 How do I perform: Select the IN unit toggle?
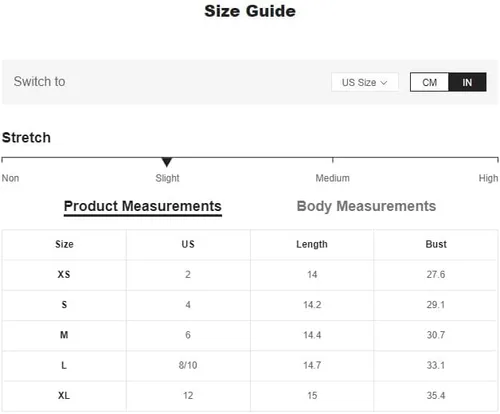467,82
